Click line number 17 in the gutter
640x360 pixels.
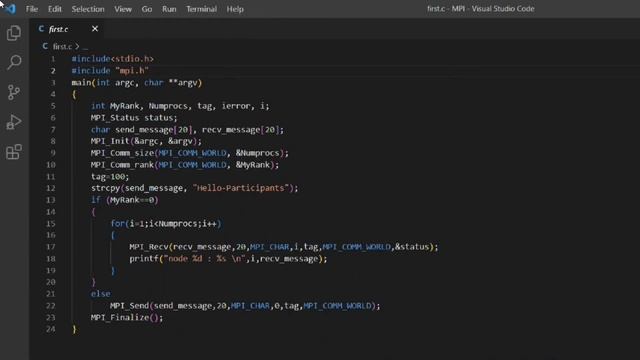[51, 247]
